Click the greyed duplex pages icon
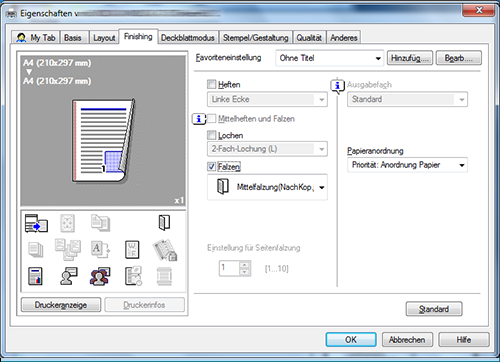 click(100, 223)
